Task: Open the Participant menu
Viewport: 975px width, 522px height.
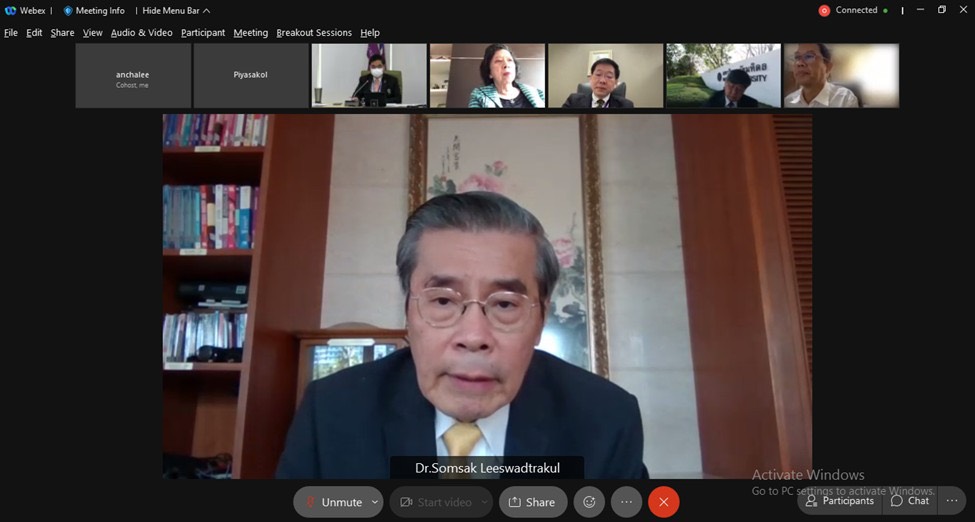Action: pyautogui.click(x=203, y=33)
